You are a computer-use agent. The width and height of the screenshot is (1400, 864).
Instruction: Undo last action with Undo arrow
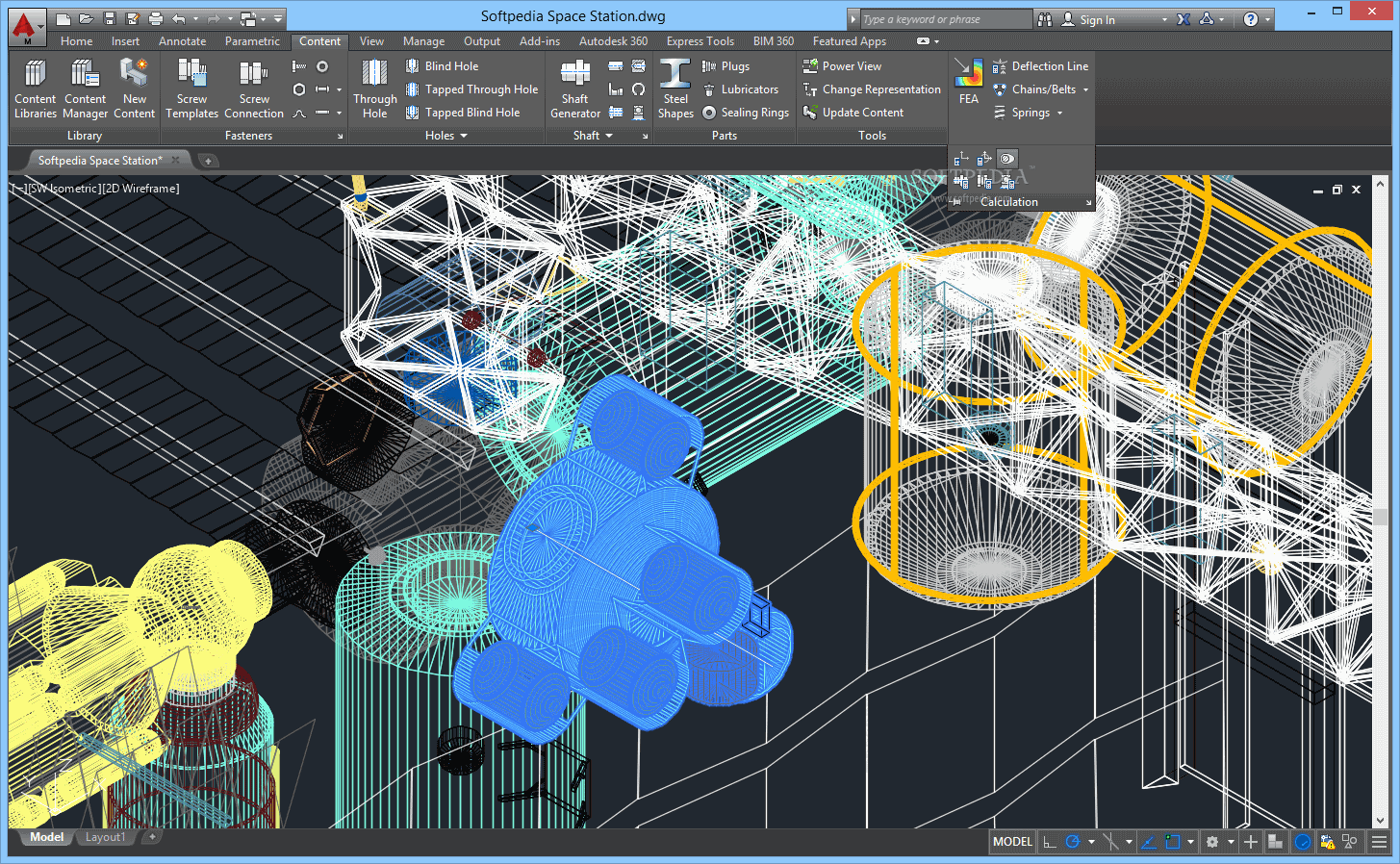(179, 18)
